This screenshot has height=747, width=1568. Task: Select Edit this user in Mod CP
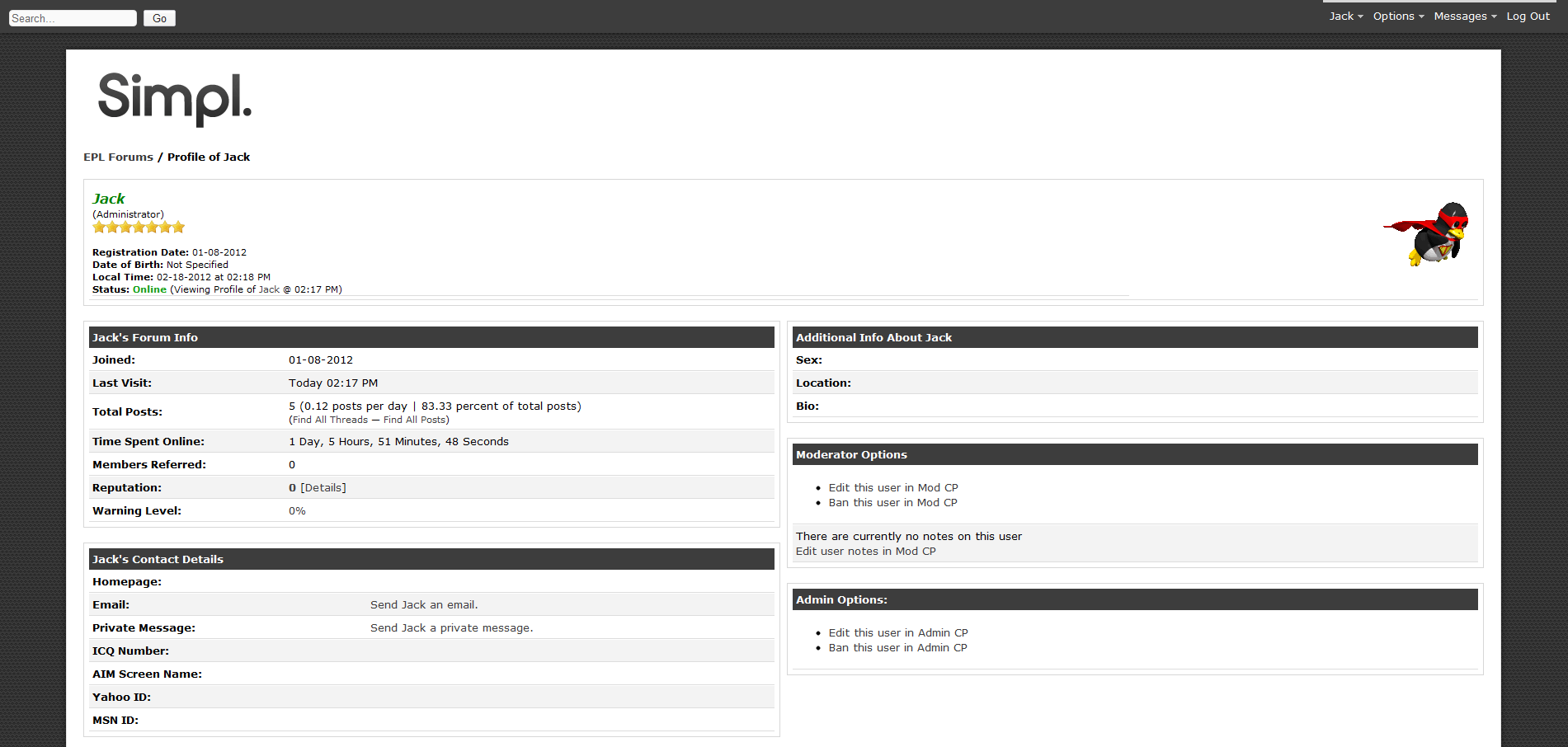pos(892,488)
